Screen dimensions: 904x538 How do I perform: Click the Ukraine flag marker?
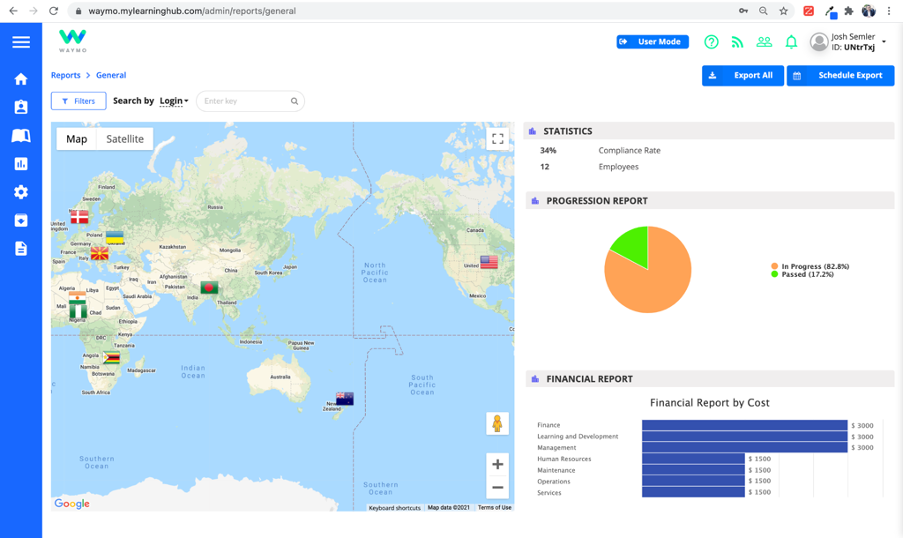pyautogui.click(x=115, y=238)
